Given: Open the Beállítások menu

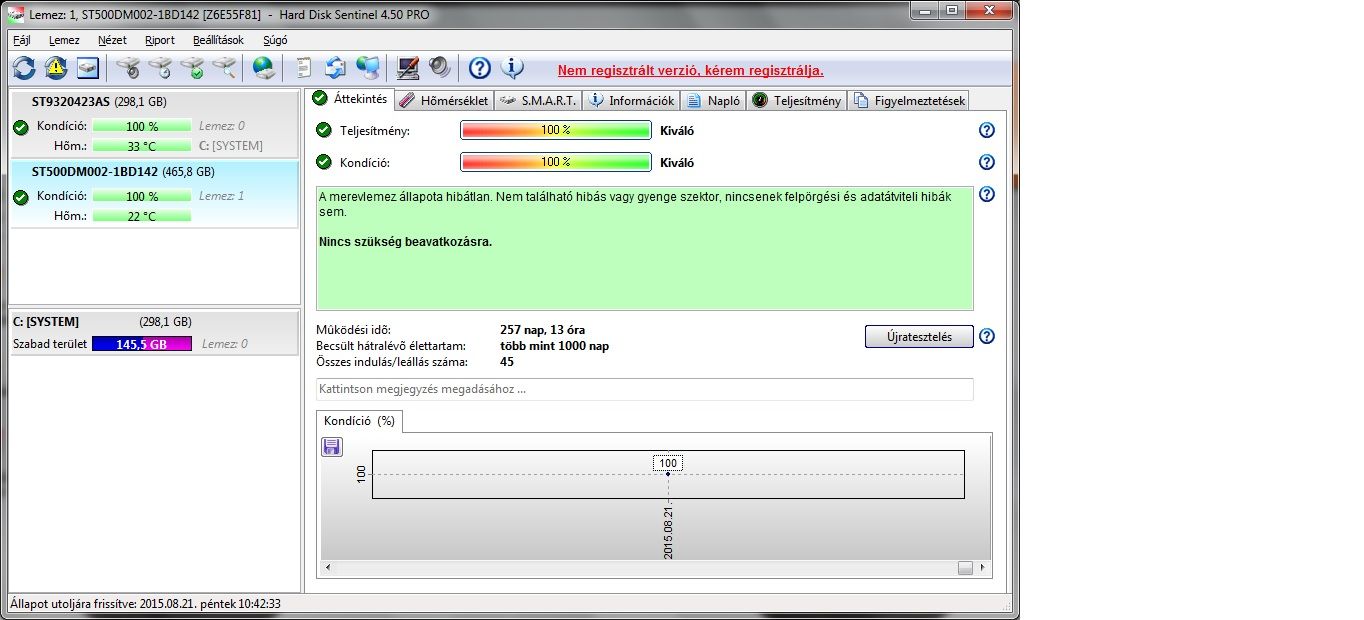Looking at the screenshot, I should click(218, 40).
